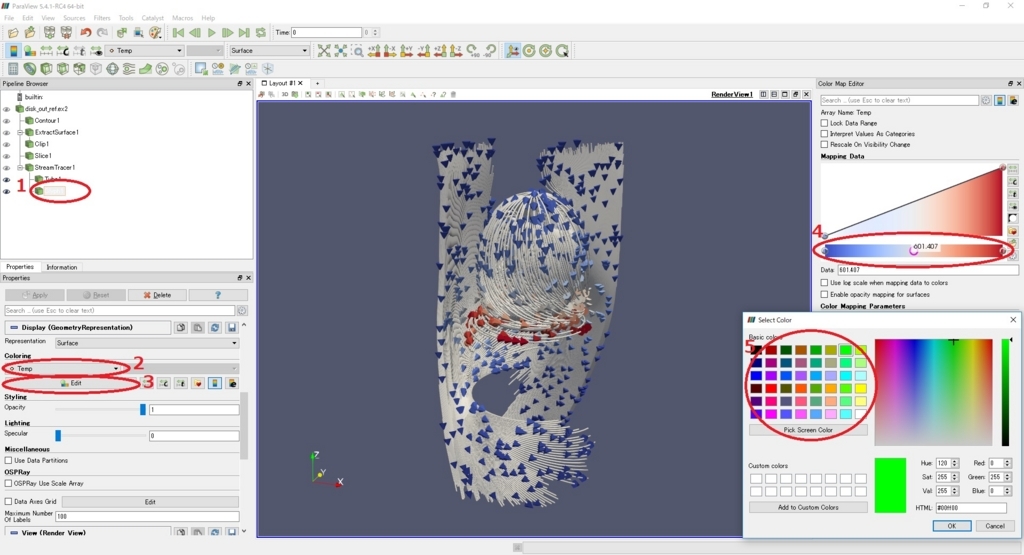
Task: Rotate view 90 degrees clockwise
Action: [473, 50]
